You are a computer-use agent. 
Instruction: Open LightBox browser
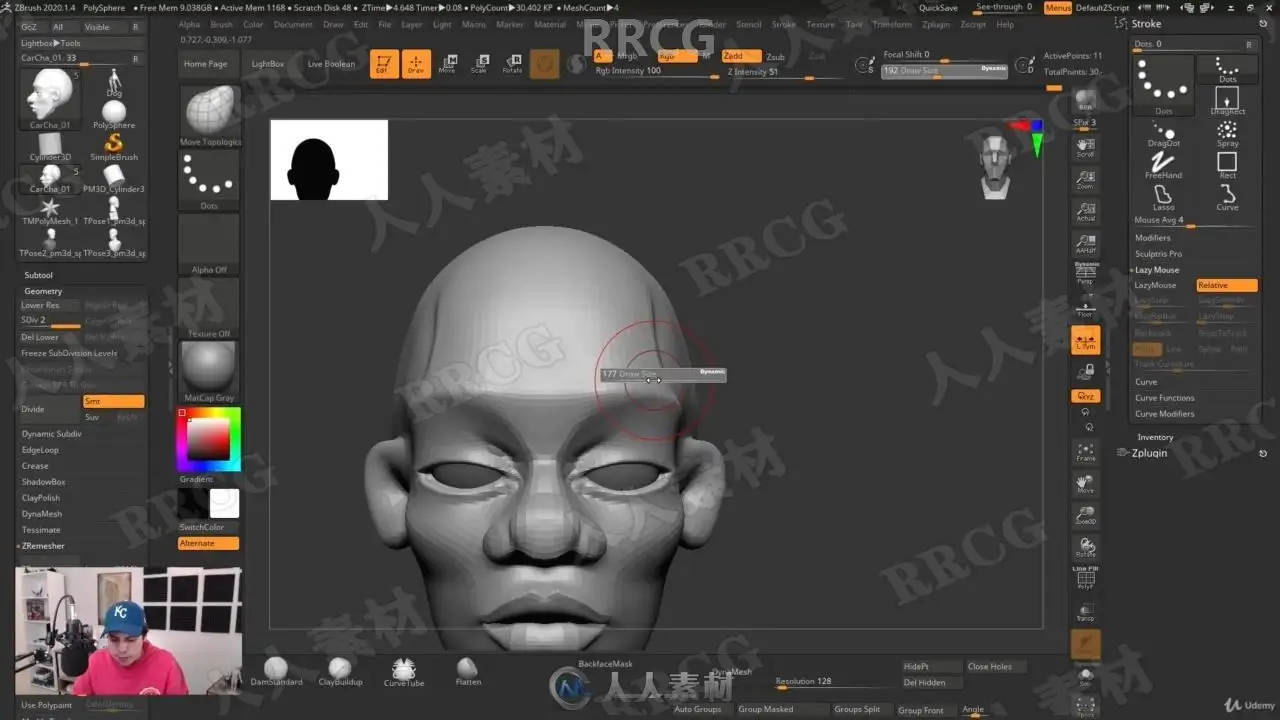(268, 64)
